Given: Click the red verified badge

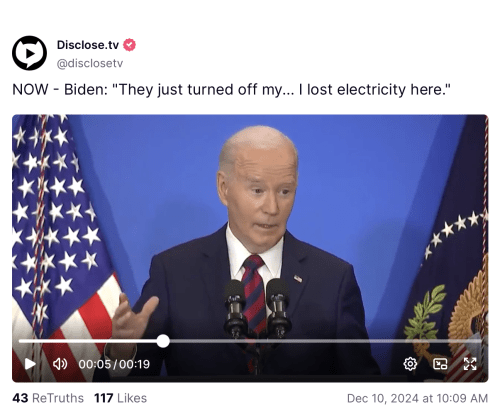Looking at the screenshot, I should [129, 45].
